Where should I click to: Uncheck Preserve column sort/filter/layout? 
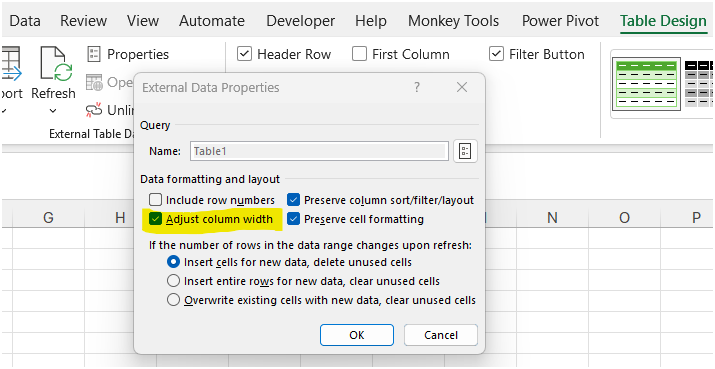point(294,200)
